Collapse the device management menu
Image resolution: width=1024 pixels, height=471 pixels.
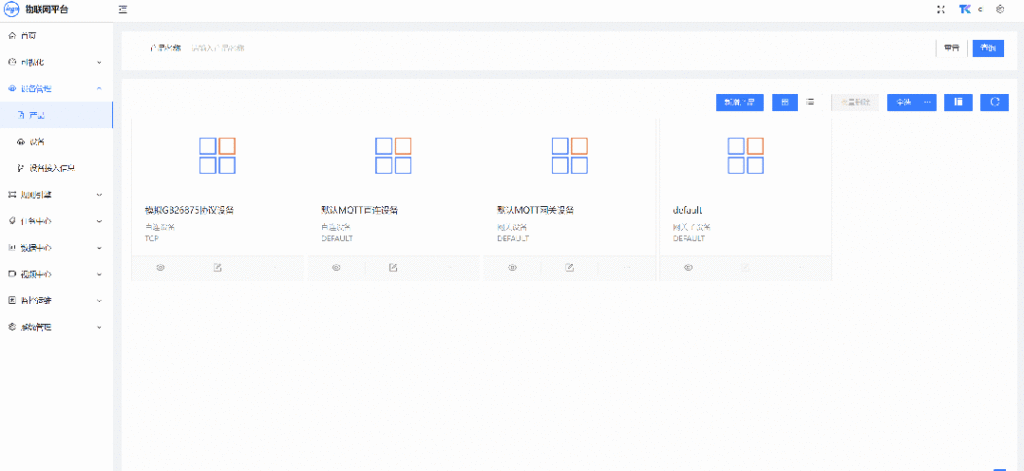click(x=56, y=89)
